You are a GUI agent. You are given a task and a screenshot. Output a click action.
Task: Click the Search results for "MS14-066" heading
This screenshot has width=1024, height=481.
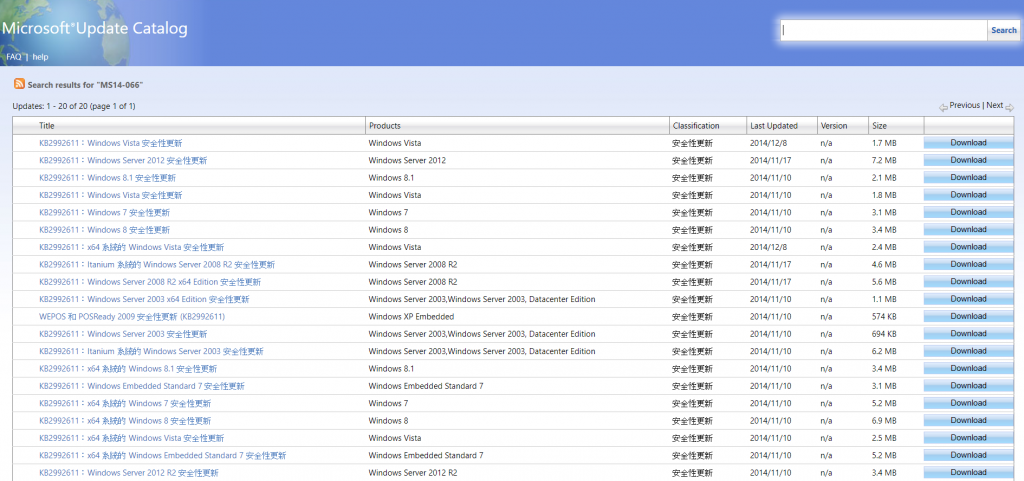[85, 85]
